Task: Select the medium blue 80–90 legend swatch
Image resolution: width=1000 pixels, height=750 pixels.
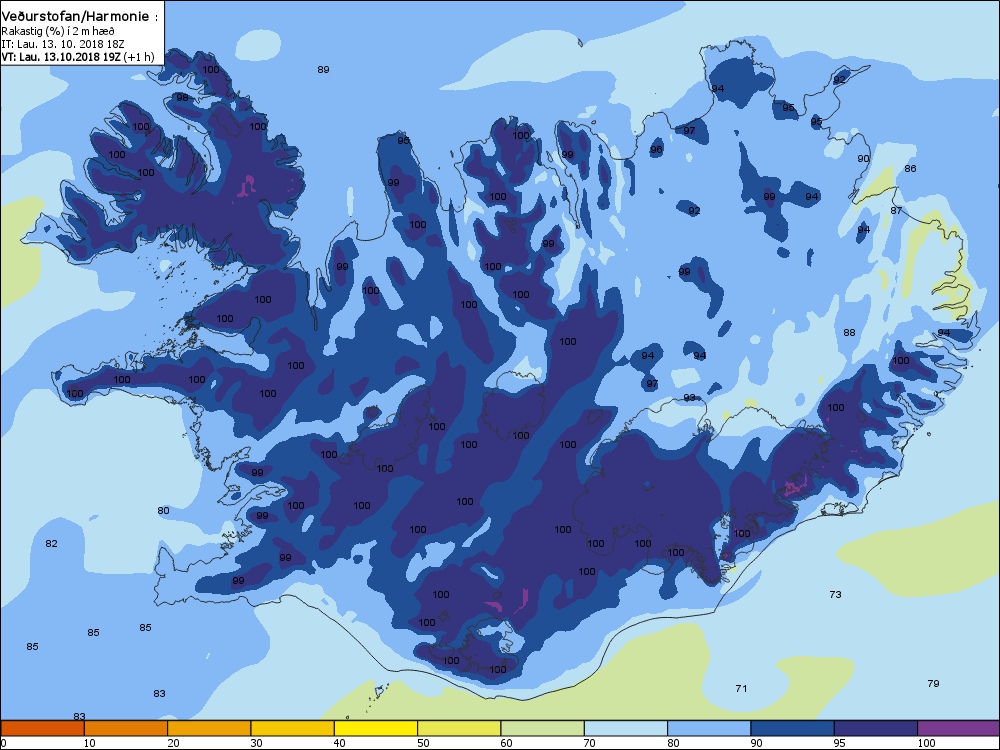Action: coord(709,728)
